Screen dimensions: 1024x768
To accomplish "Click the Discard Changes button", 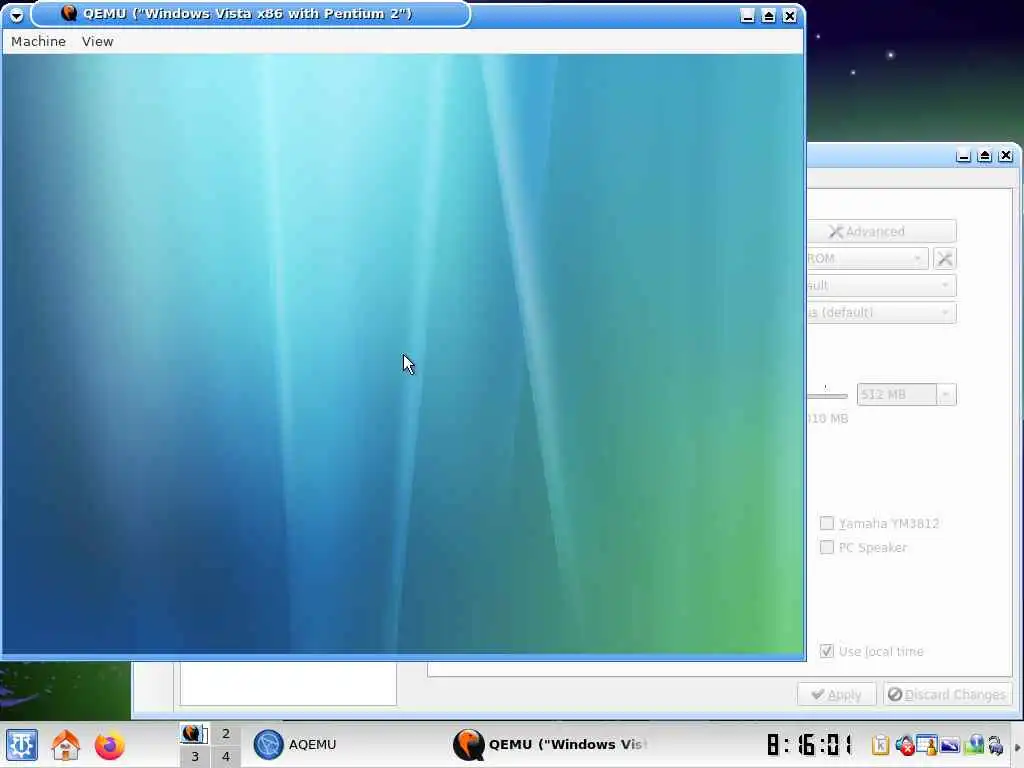I will pyautogui.click(x=948, y=694).
